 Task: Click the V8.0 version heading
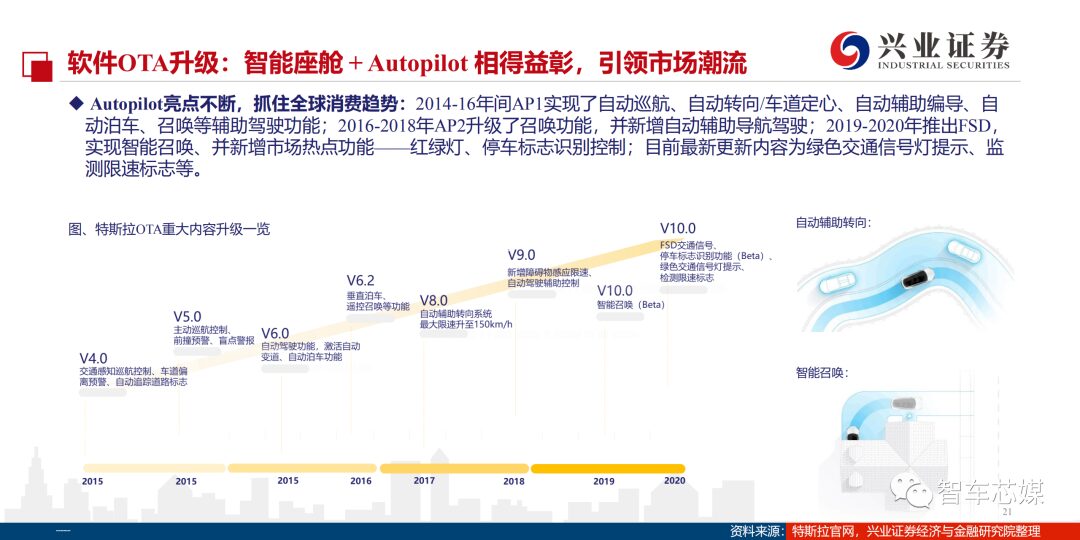pyautogui.click(x=435, y=300)
